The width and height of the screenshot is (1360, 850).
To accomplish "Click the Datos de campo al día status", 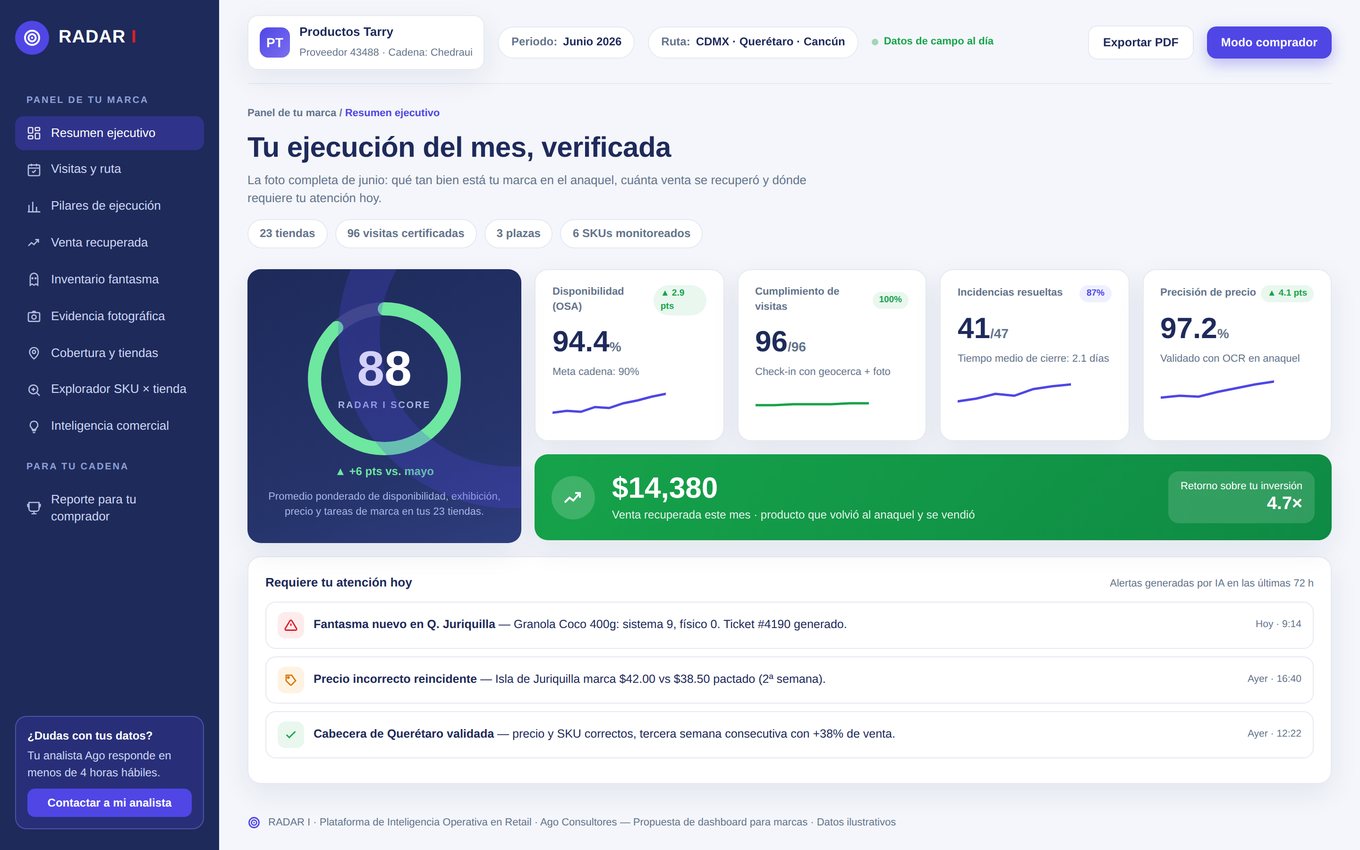I will click(932, 42).
